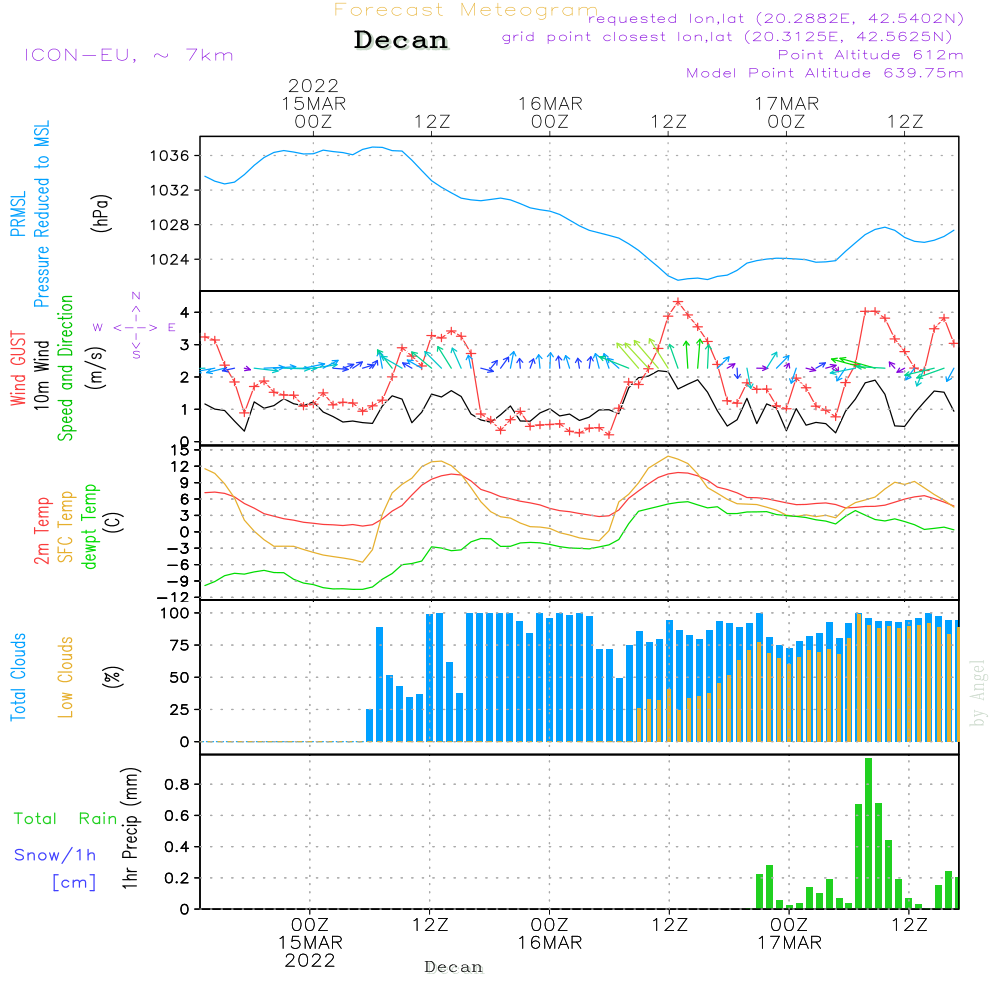Click 'Speed and Direction' green label

coord(66,368)
